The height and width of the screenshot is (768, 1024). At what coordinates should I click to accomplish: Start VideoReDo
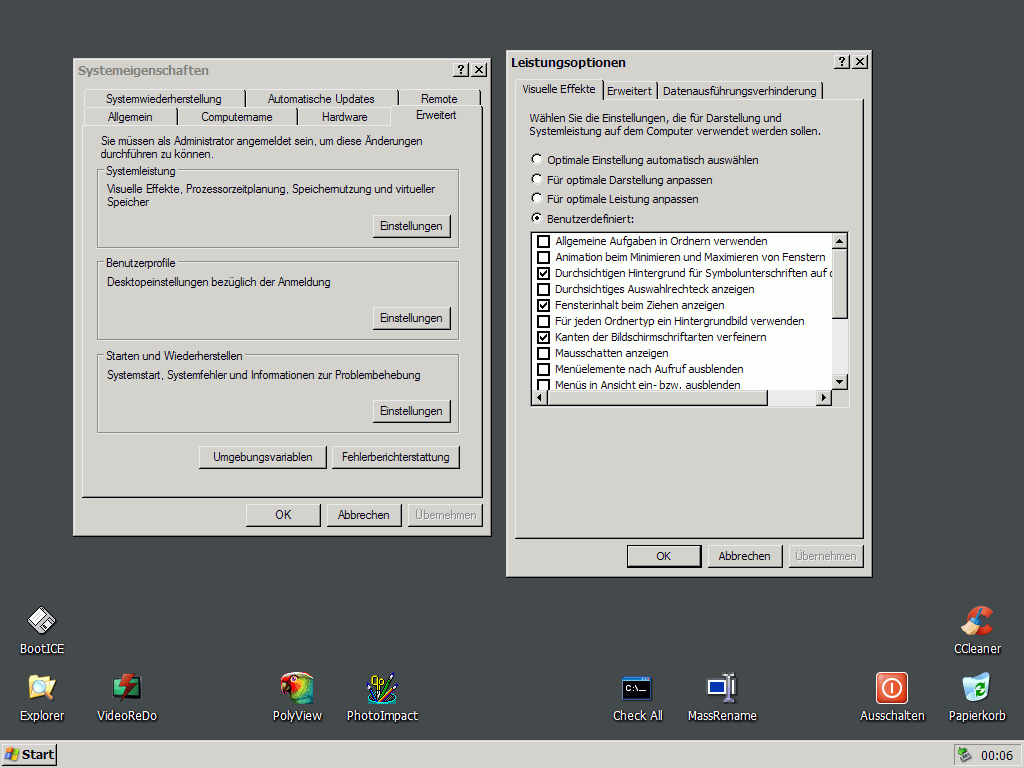point(126,688)
